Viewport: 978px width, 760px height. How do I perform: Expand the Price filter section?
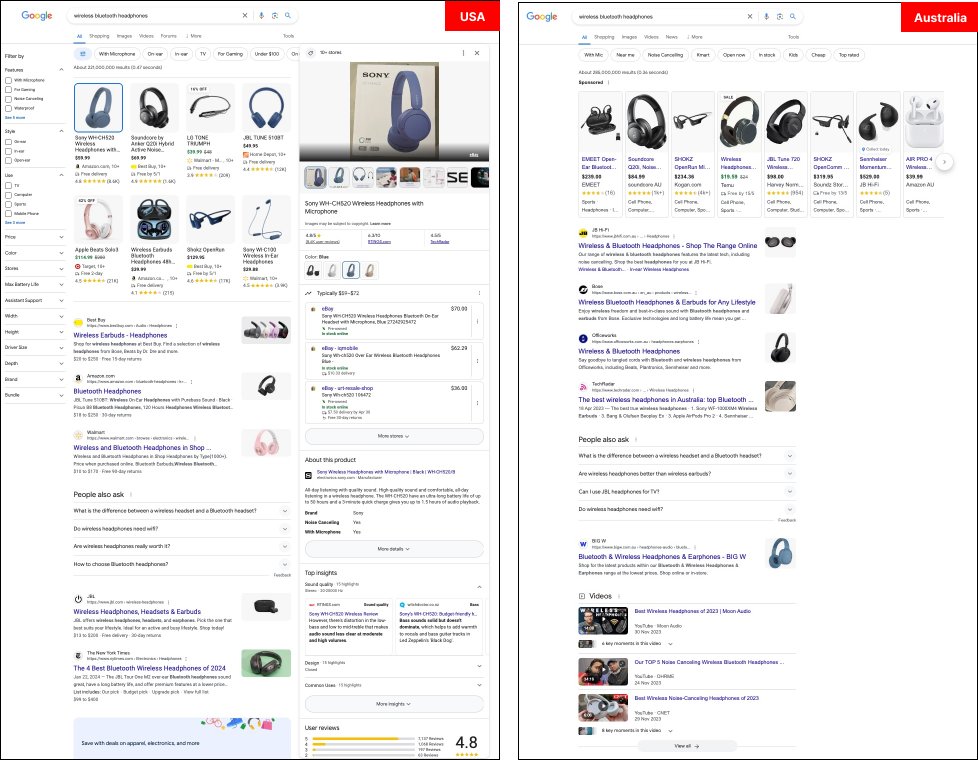(x=61, y=237)
